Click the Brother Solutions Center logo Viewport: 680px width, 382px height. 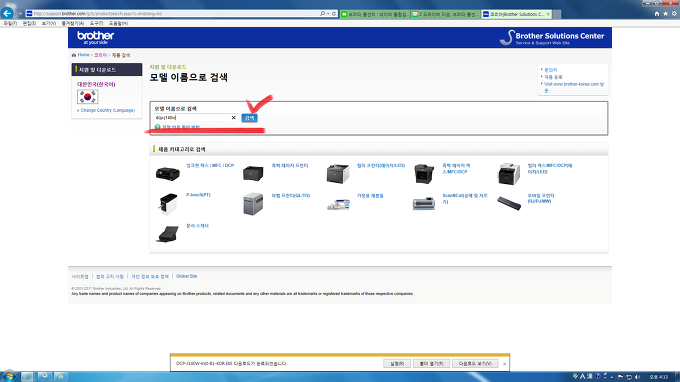[x=552, y=38]
